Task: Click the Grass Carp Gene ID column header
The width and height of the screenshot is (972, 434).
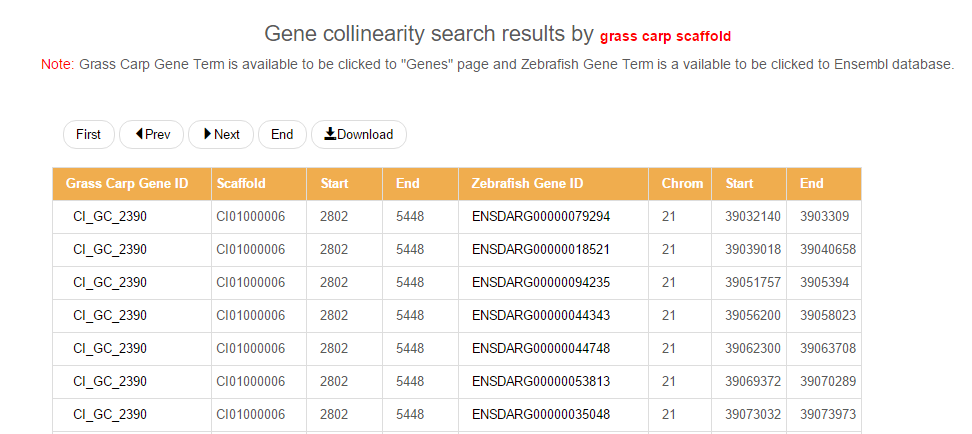Action: pos(127,183)
